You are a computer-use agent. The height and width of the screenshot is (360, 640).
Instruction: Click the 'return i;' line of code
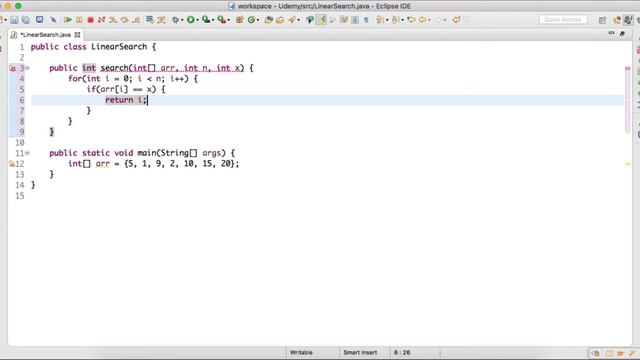[x=126, y=100]
